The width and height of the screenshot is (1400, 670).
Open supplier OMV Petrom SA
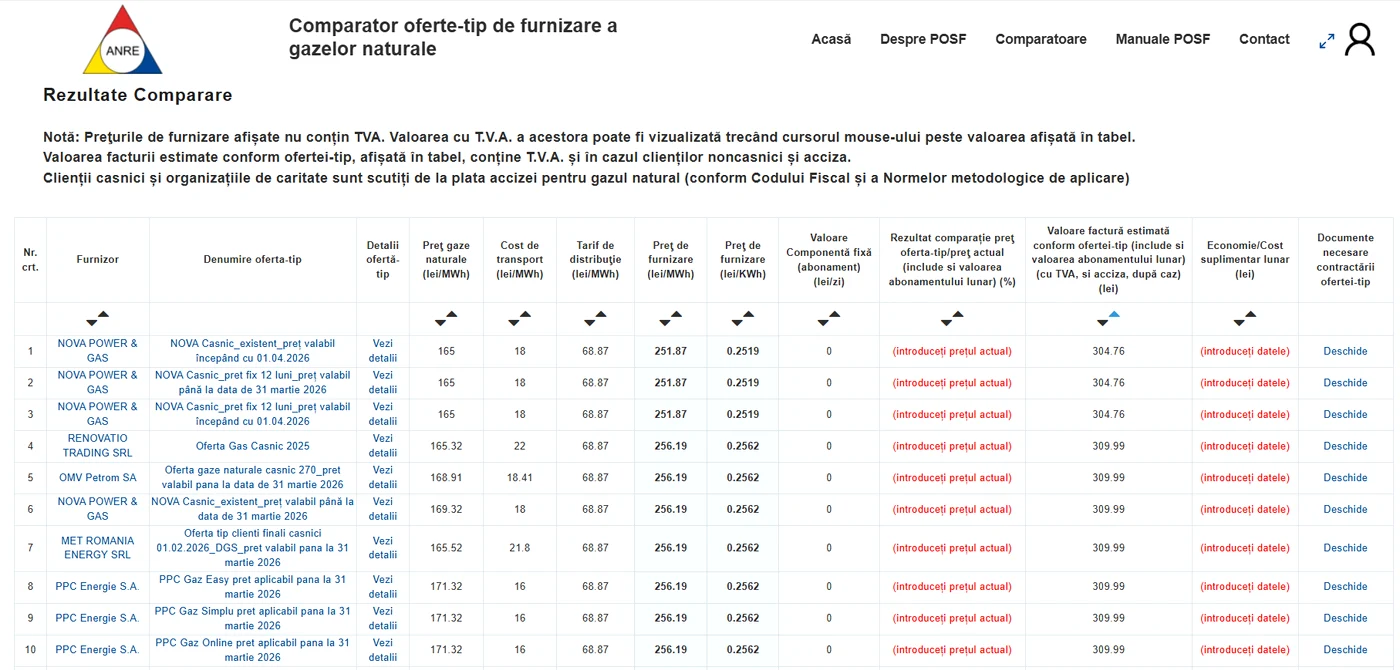pos(98,478)
